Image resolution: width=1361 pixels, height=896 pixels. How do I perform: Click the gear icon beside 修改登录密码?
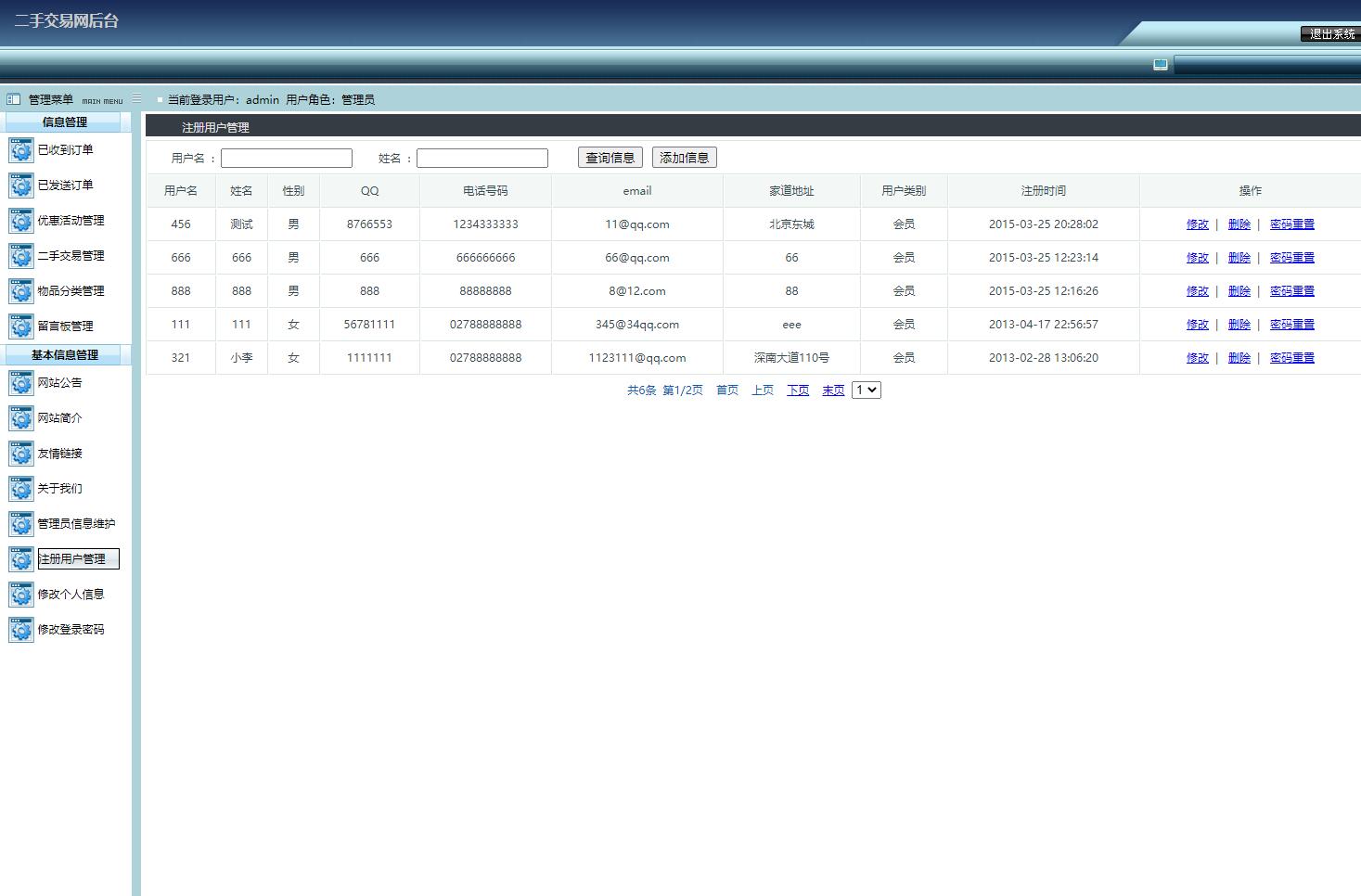(x=20, y=630)
